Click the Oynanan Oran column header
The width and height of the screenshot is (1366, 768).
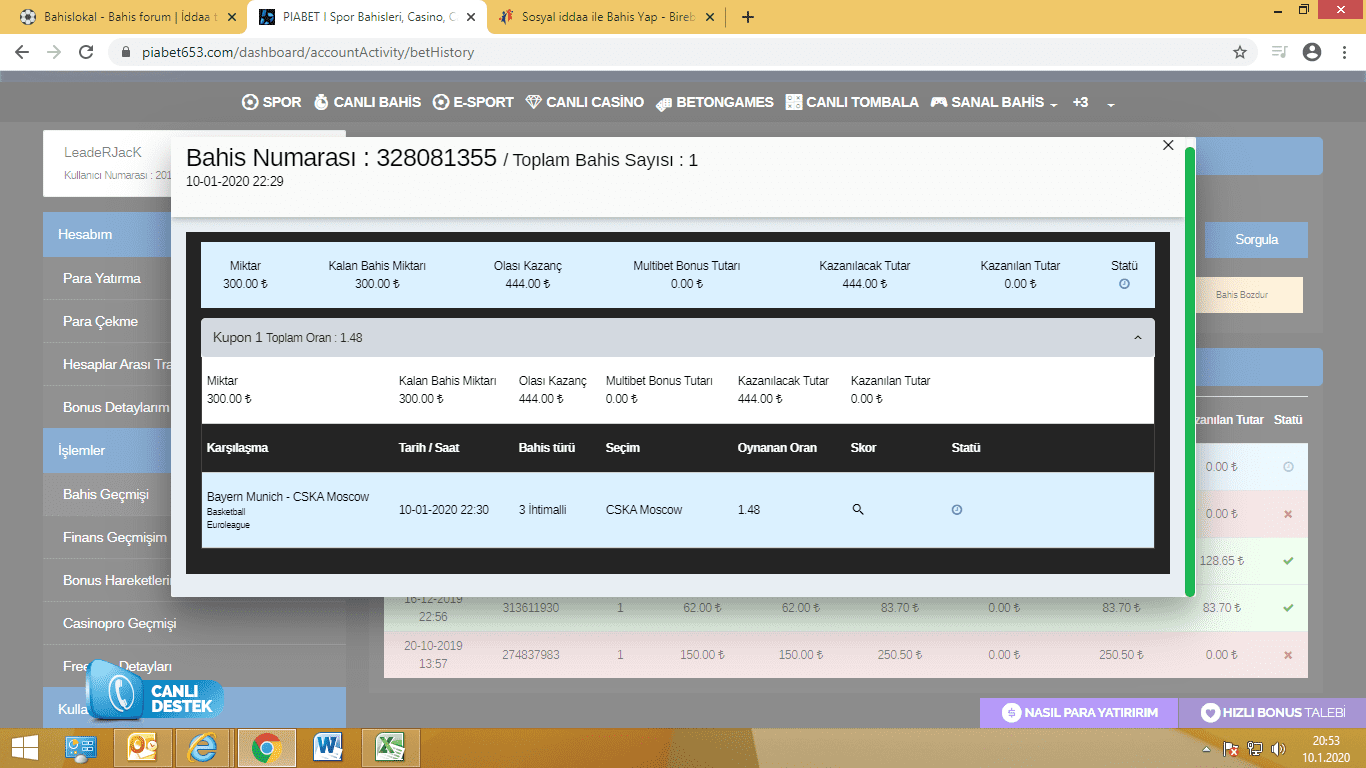tap(777, 448)
